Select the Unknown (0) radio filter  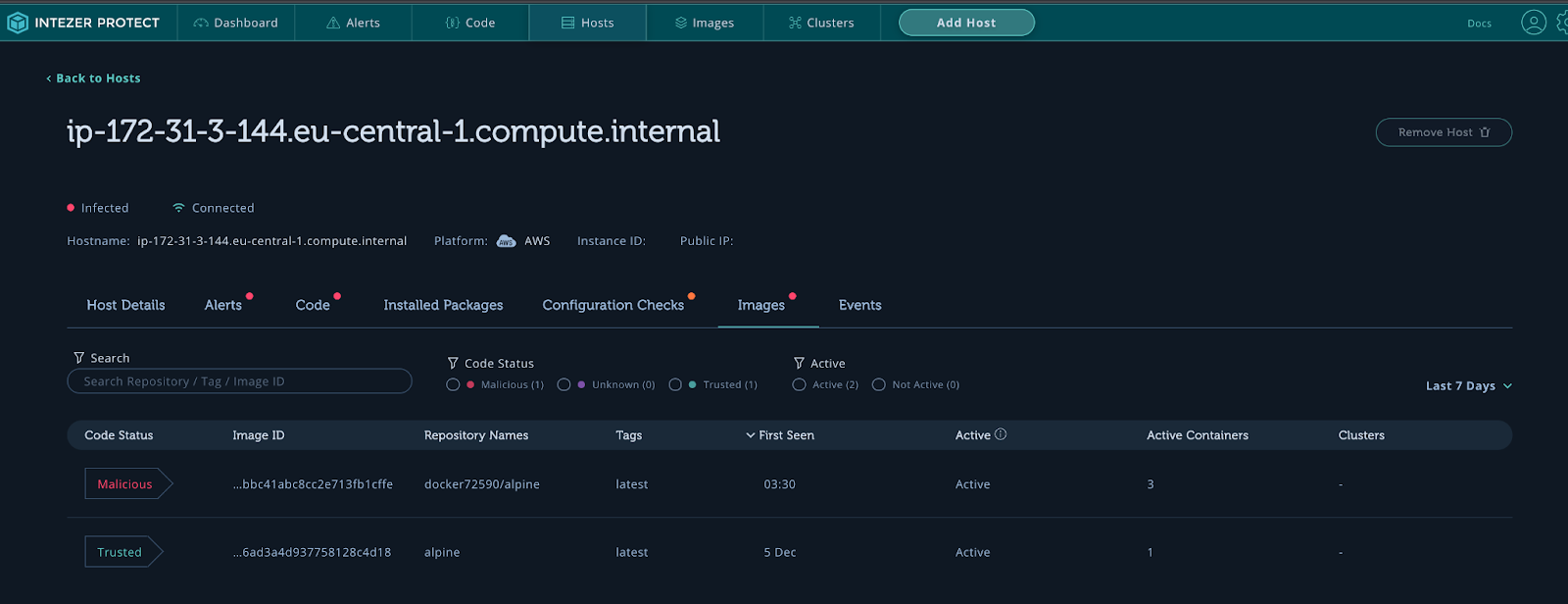click(x=563, y=385)
